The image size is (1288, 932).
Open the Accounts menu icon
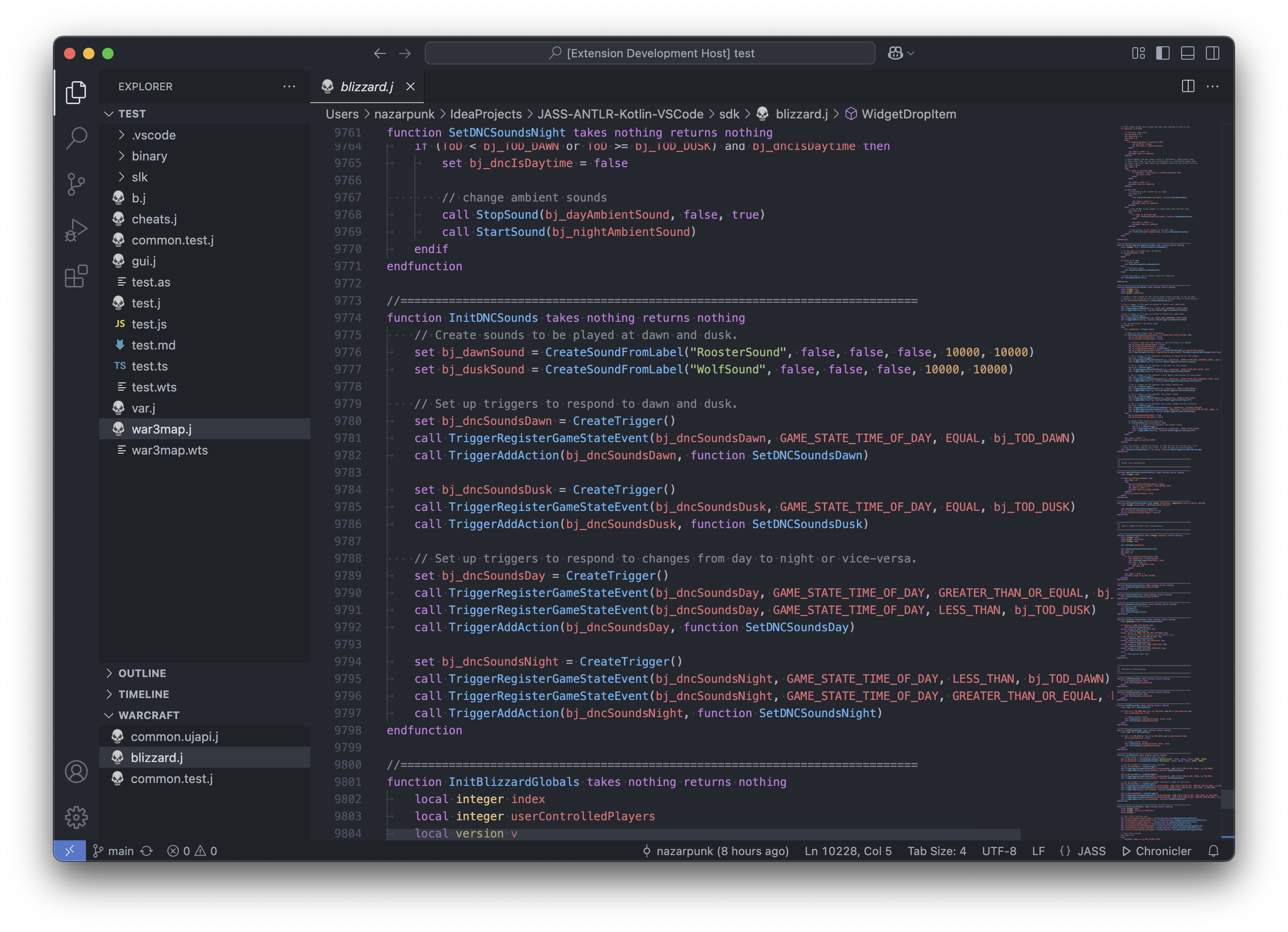pos(76,771)
